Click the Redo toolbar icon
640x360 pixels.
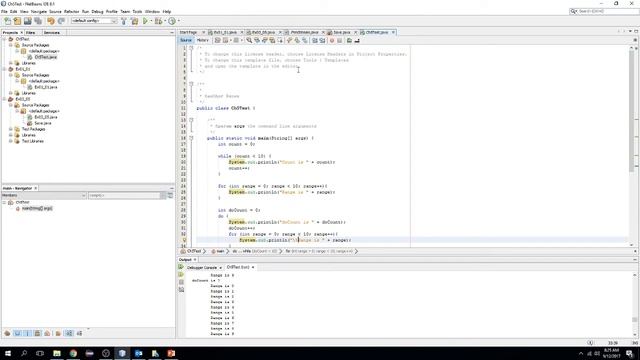click(61, 21)
